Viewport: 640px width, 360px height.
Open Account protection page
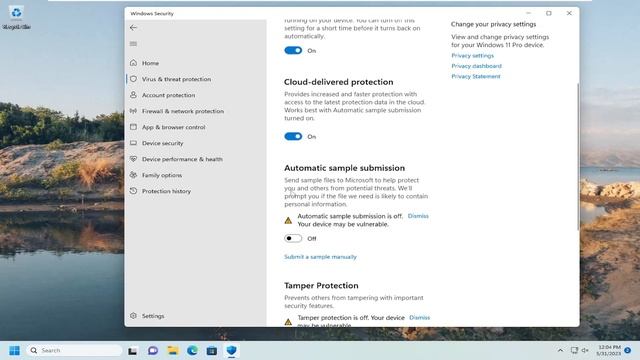(x=168, y=95)
